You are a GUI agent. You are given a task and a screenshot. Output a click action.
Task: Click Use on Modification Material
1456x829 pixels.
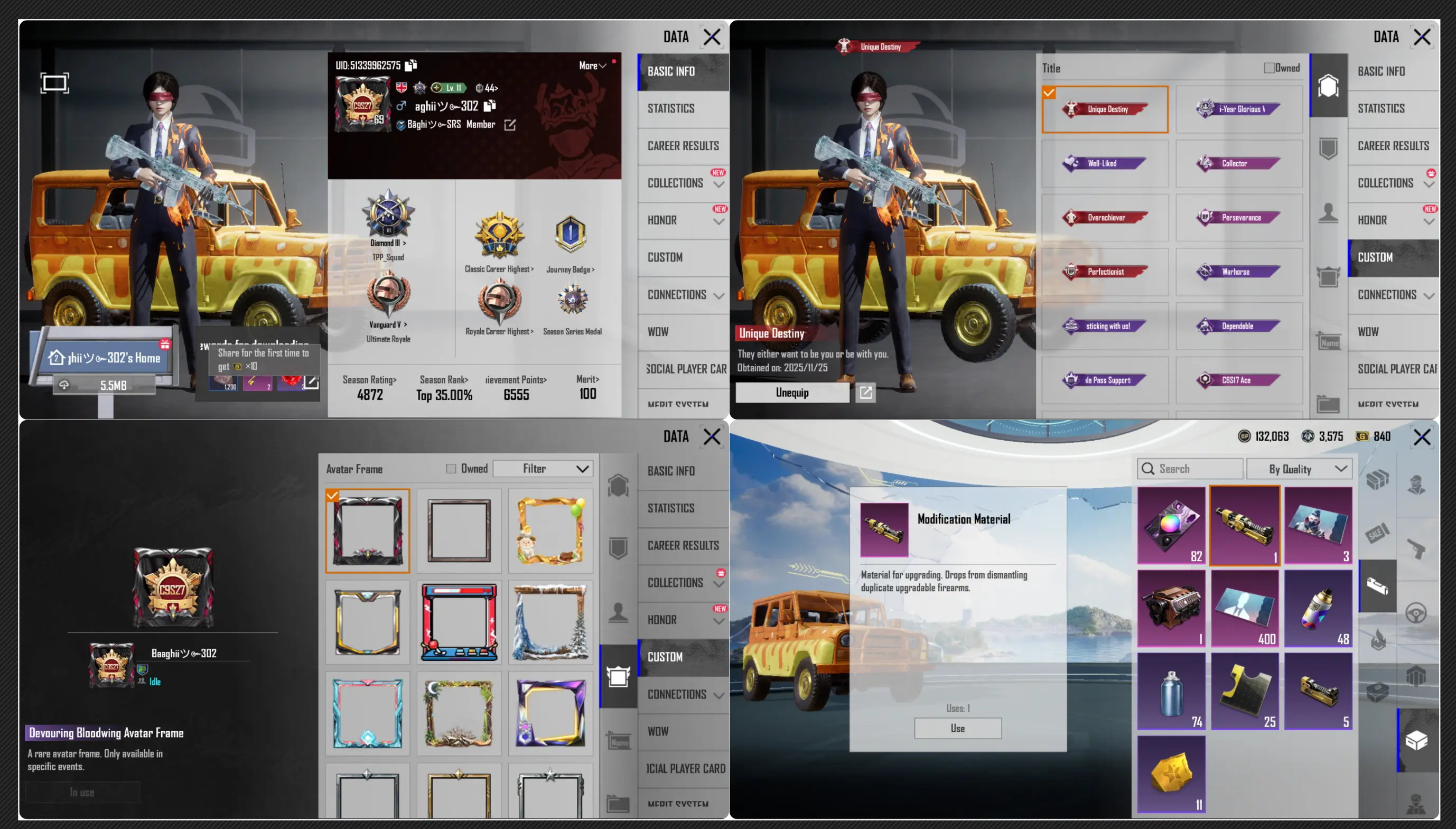(957, 728)
